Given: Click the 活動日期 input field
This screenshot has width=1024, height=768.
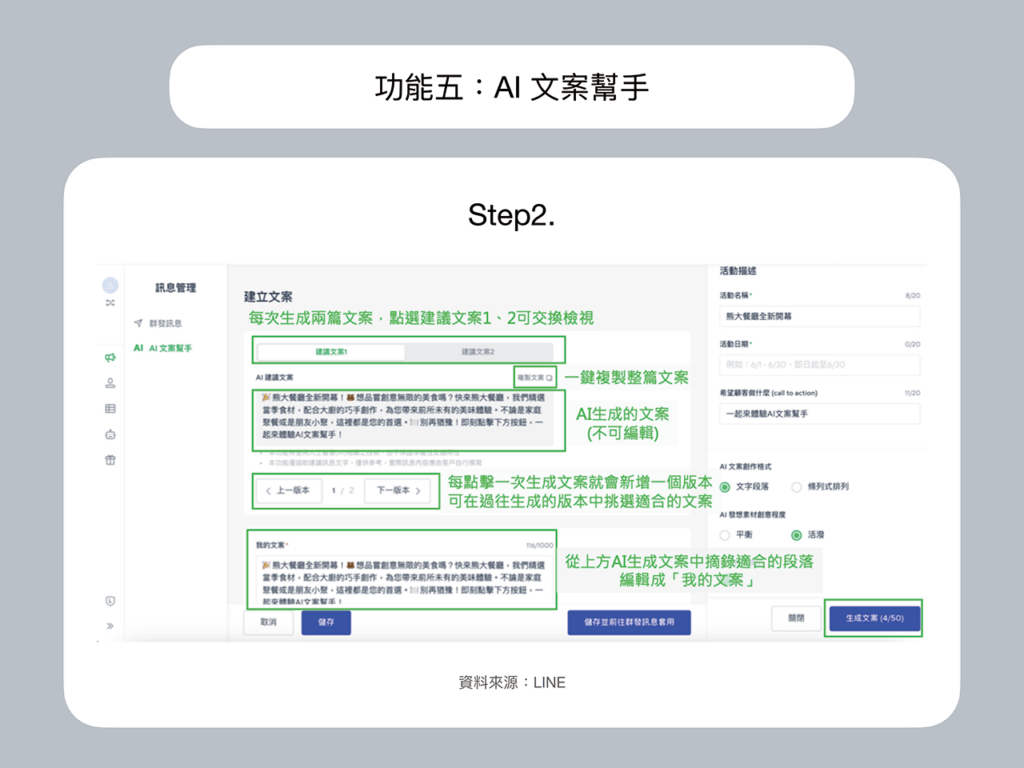Looking at the screenshot, I should 819,363.
